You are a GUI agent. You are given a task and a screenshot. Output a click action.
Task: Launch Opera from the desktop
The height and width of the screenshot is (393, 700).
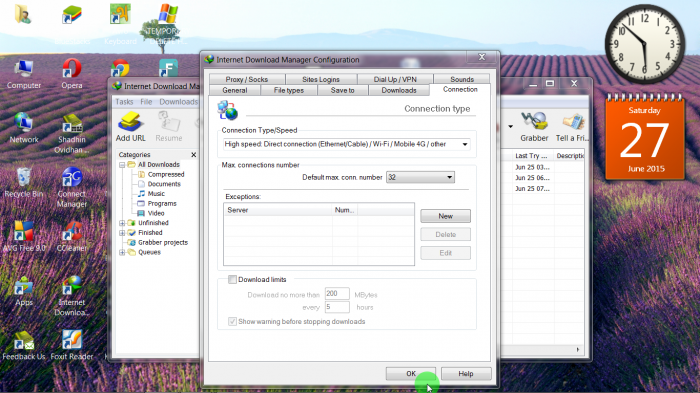click(72, 74)
